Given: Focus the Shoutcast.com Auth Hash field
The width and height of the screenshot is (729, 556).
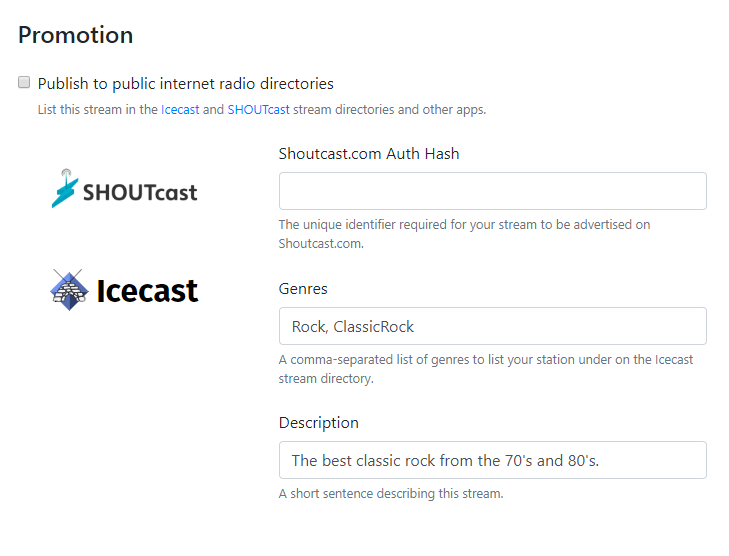Looking at the screenshot, I should [493, 191].
